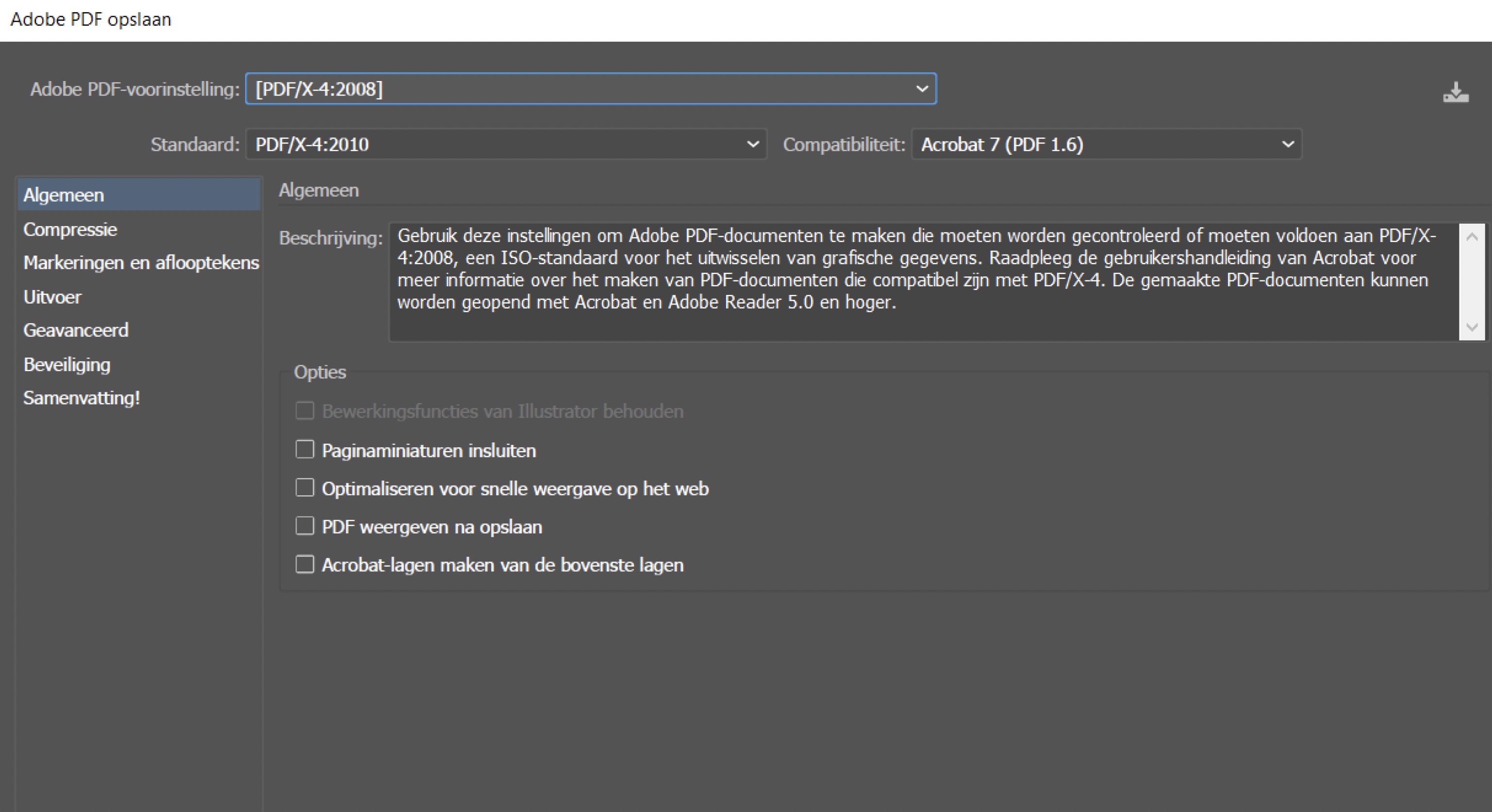The image size is (1492, 812).
Task: Enable Paginaminiaturen insluiten checkbox
Action: click(x=305, y=450)
